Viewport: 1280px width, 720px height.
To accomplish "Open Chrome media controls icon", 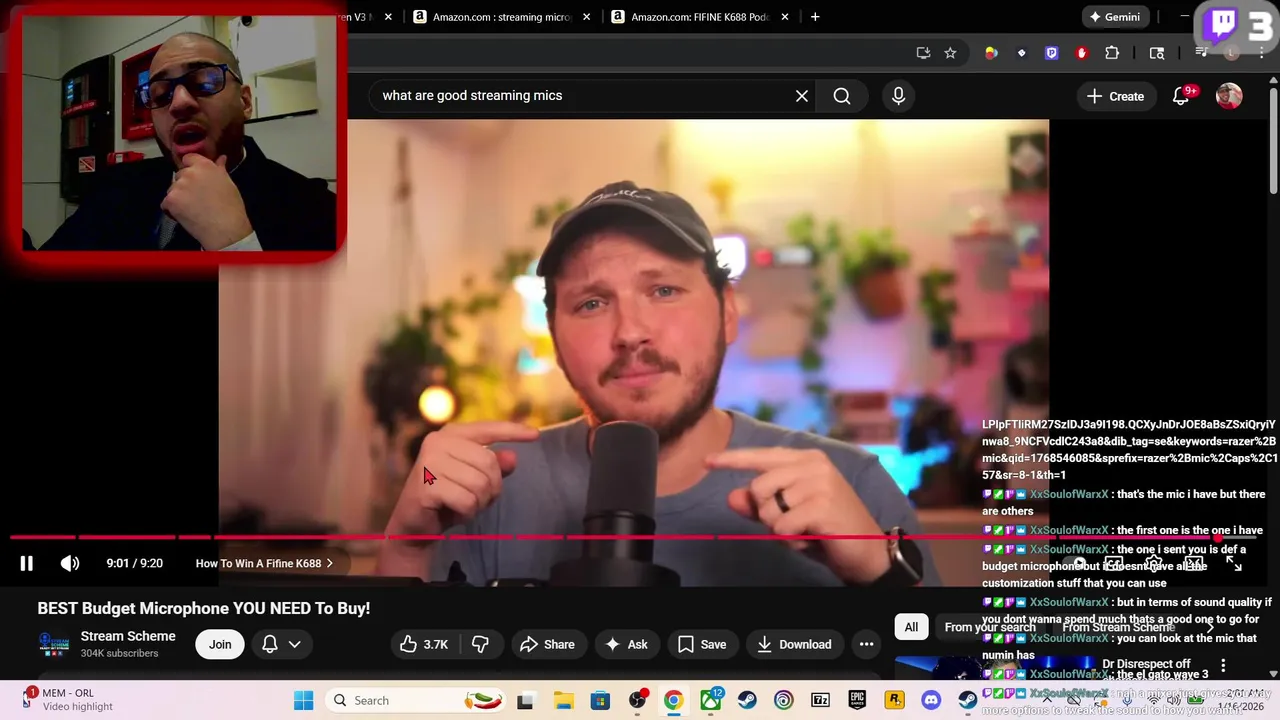I will [x=1202, y=53].
